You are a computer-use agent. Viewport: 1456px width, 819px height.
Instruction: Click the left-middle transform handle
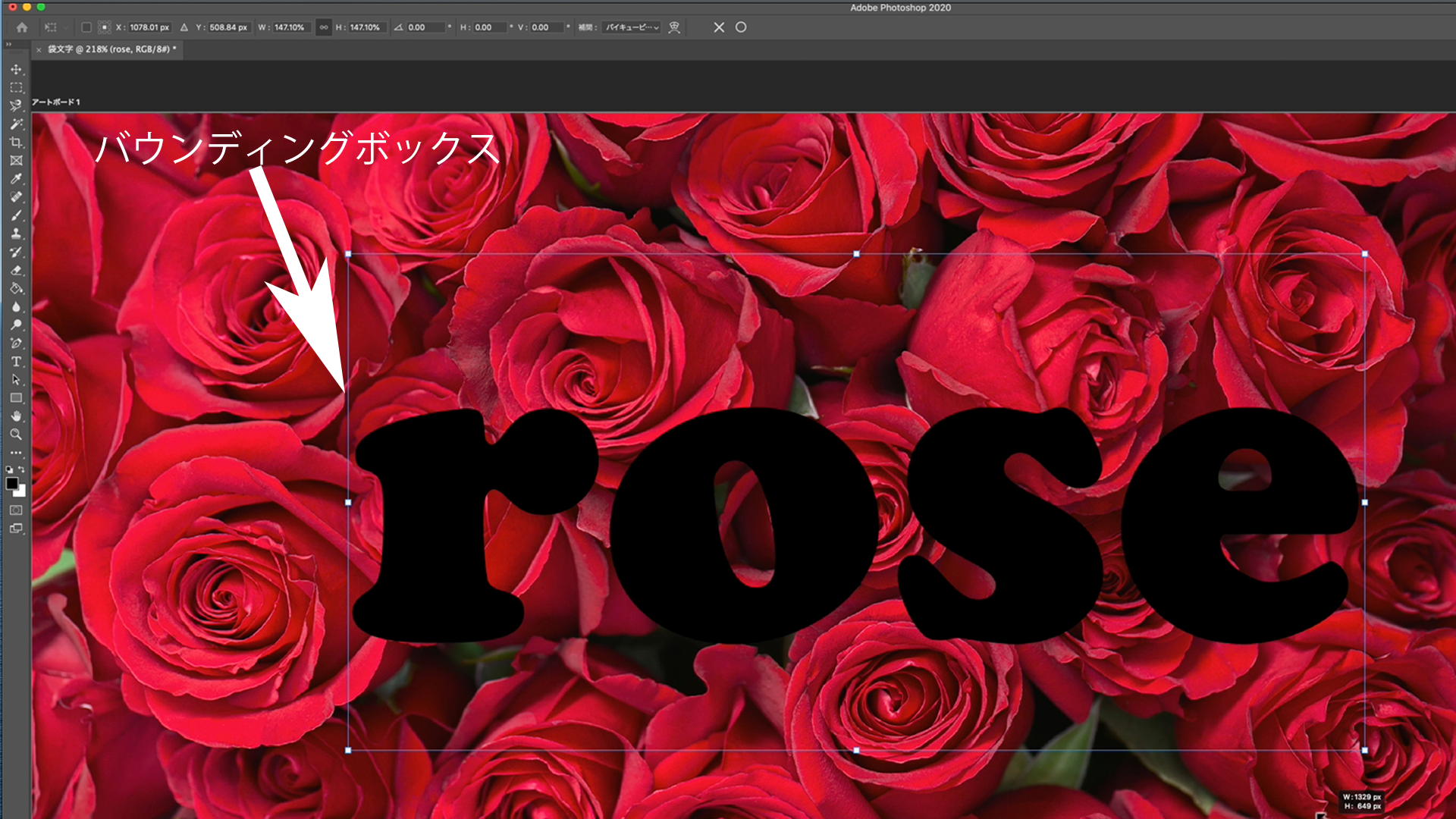(x=348, y=502)
